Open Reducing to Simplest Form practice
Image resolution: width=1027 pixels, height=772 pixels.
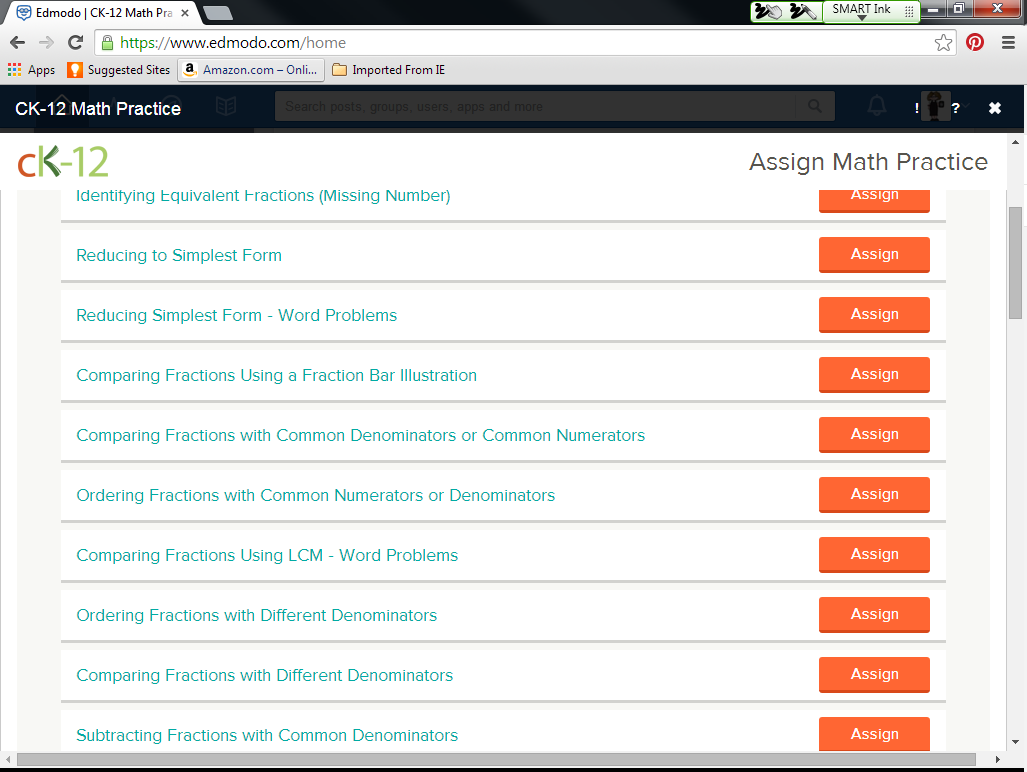pos(179,255)
